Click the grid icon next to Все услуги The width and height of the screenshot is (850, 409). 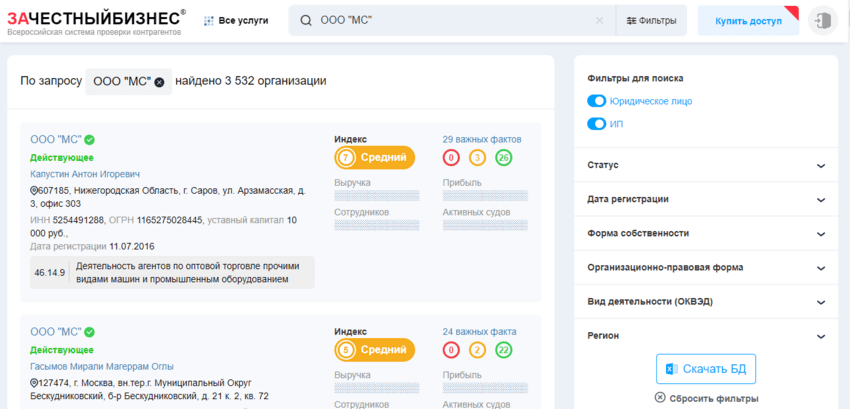tap(209, 21)
